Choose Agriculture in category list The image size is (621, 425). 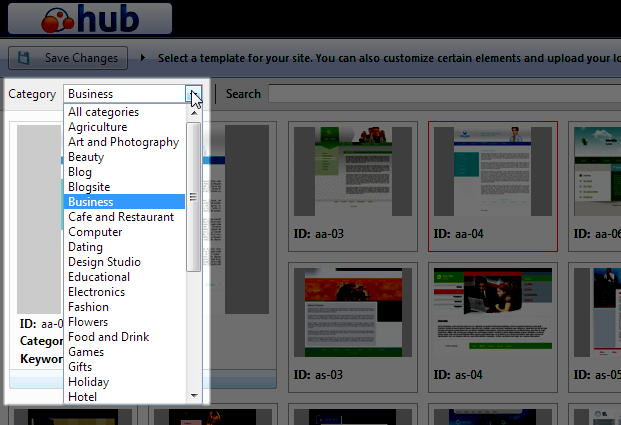tap(97, 127)
